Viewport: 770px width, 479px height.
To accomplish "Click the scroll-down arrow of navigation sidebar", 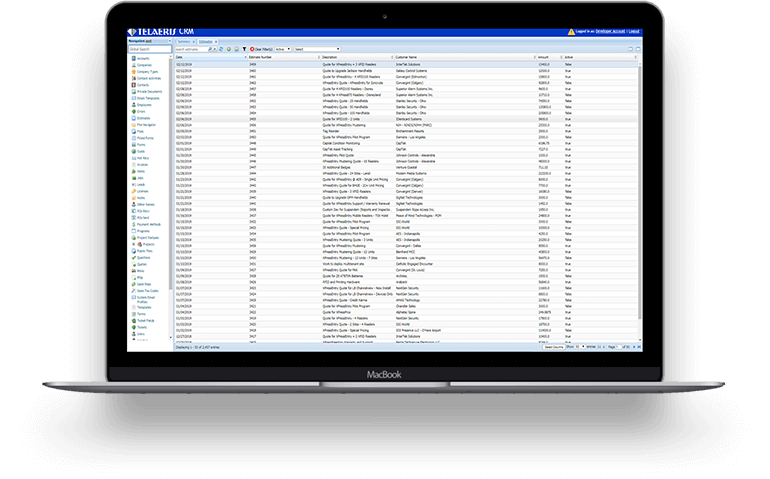I will pyautogui.click(x=170, y=338).
